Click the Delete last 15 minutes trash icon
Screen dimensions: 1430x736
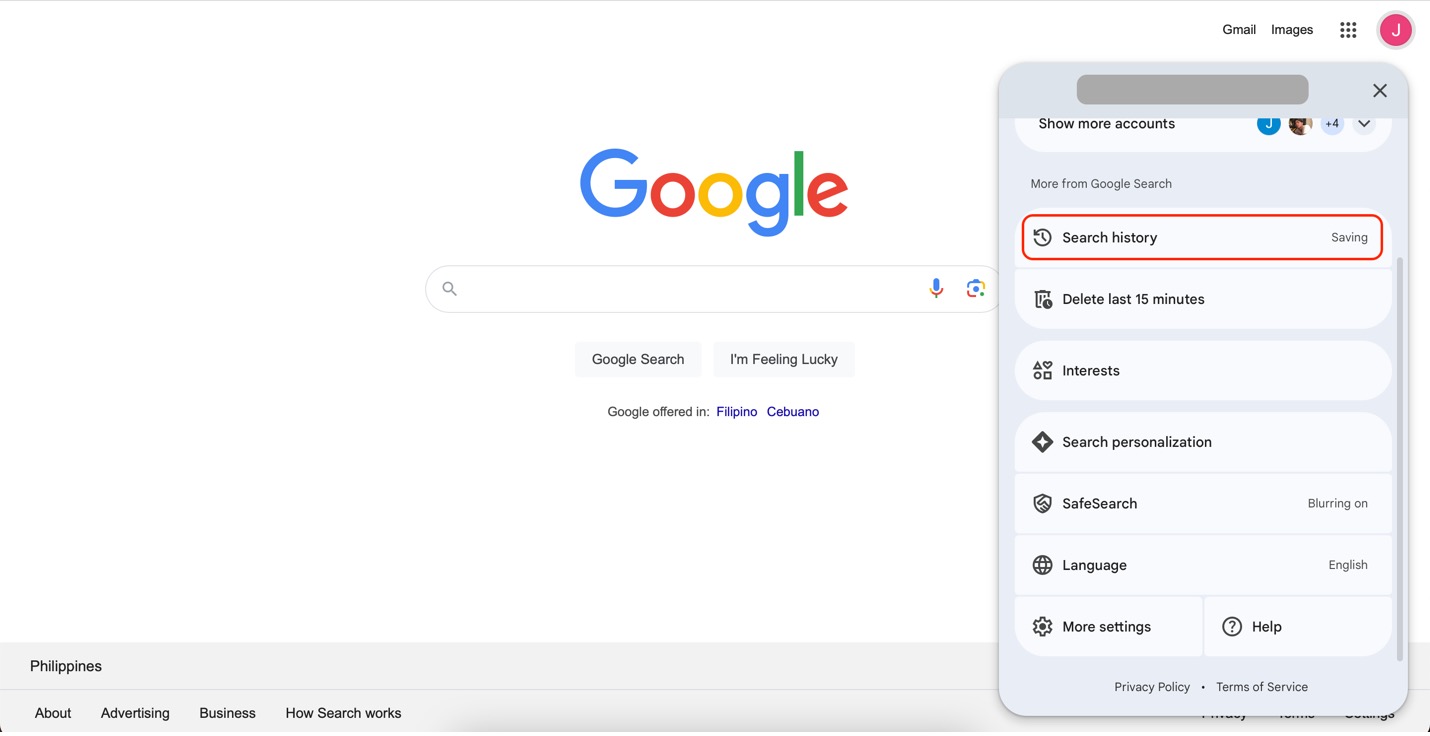(x=1042, y=299)
